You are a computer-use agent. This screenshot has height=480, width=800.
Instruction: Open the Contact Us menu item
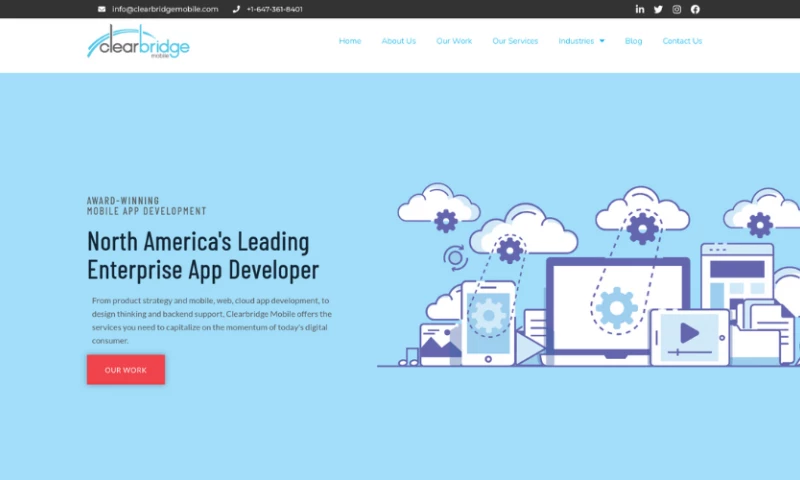click(x=682, y=41)
